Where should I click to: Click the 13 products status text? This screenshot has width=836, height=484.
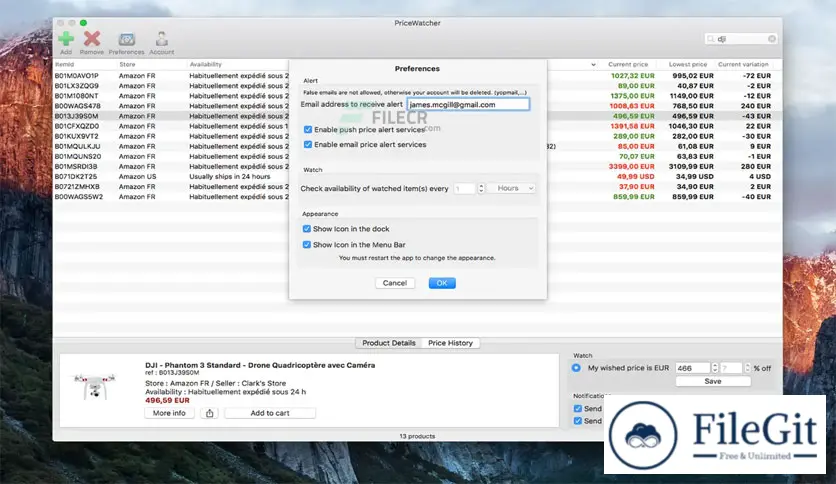point(417,436)
